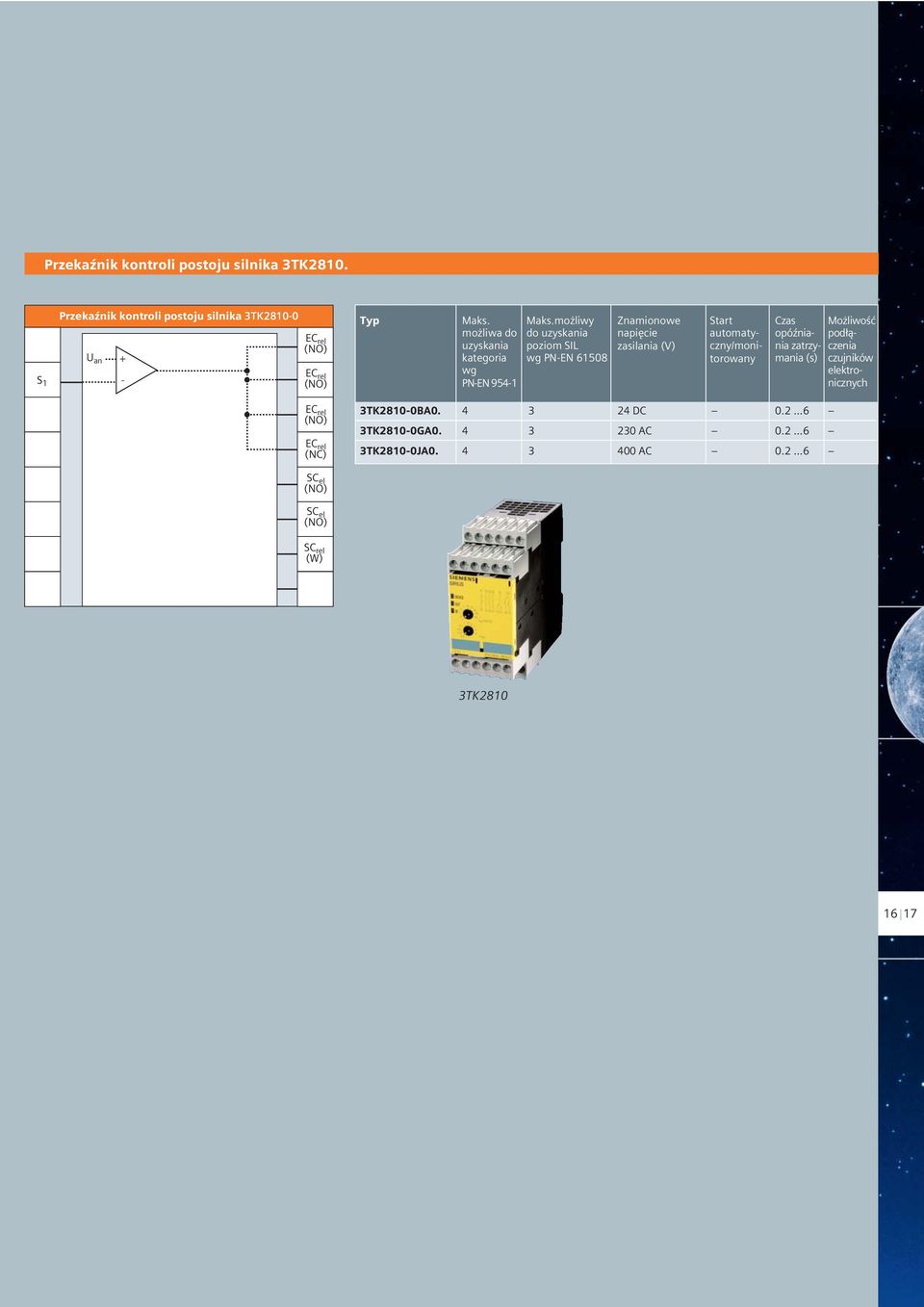This screenshot has height=1307, width=924.
Task: Select header "Czas opóźnienia zatrzymania (s)"
Action: [797, 339]
